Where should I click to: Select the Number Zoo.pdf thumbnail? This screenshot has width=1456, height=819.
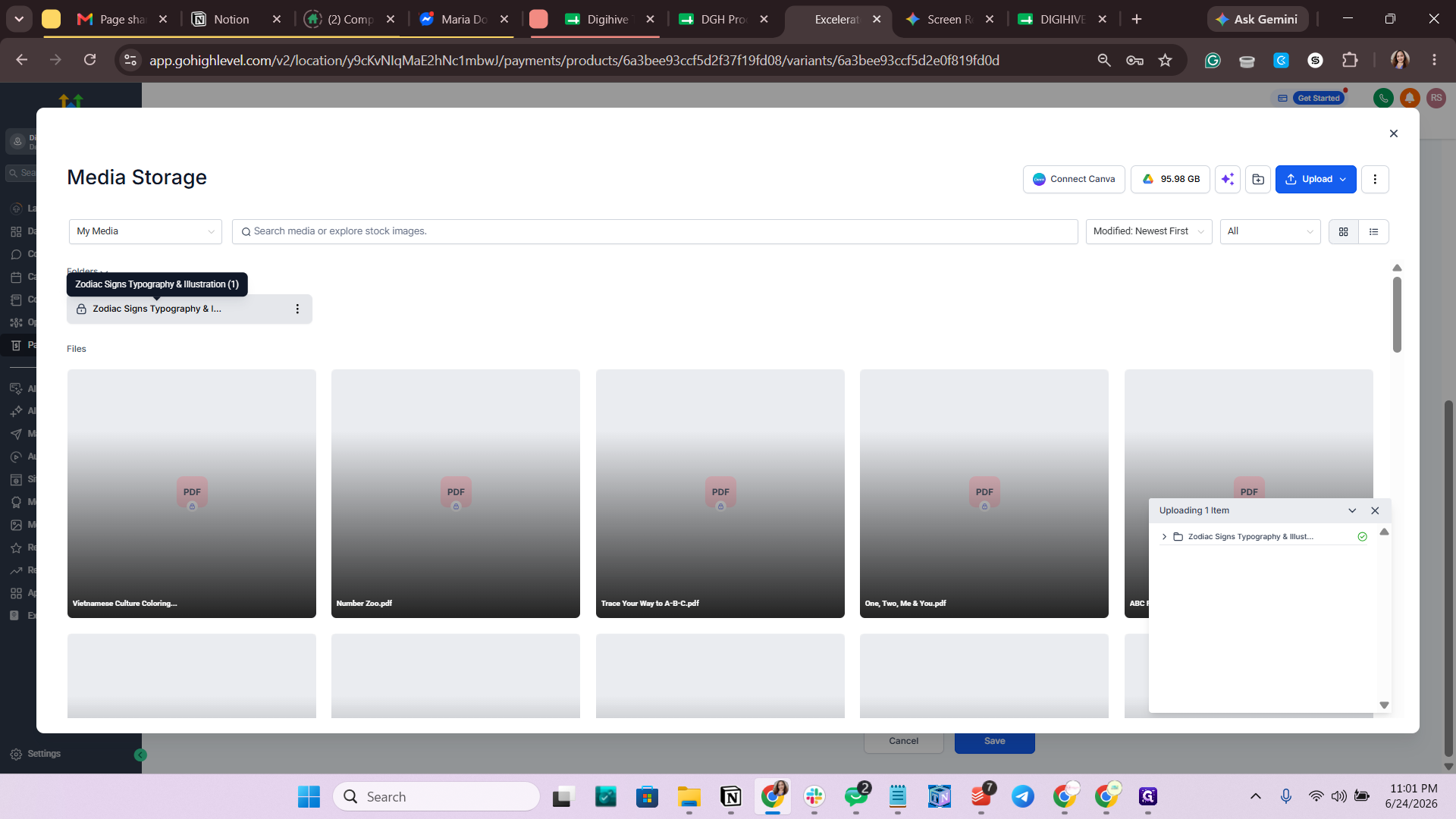pos(456,494)
